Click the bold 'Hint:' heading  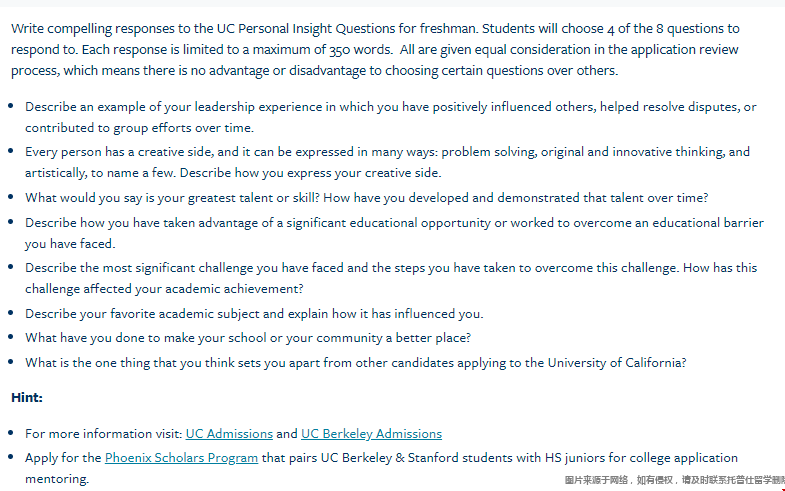tap(27, 398)
